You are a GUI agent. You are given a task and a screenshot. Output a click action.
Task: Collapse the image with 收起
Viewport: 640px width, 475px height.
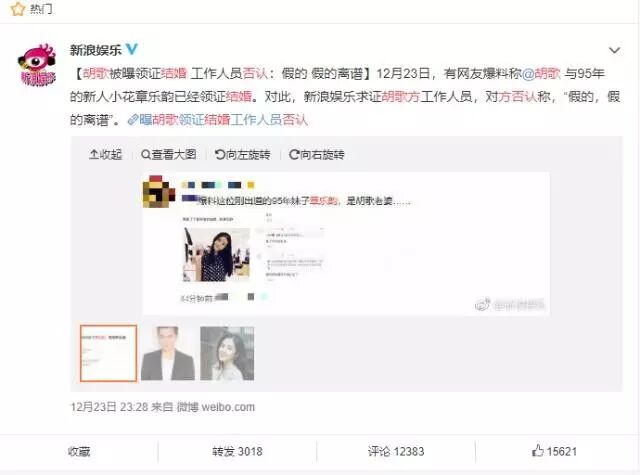click(x=105, y=155)
